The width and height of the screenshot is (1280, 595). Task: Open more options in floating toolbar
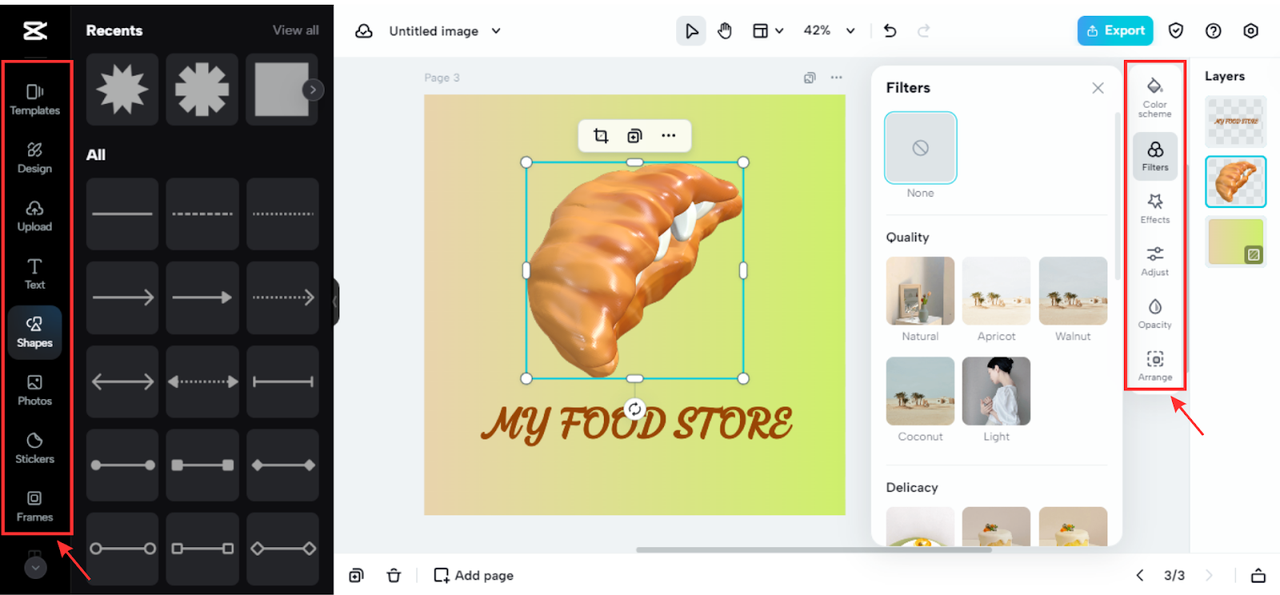tap(668, 136)
